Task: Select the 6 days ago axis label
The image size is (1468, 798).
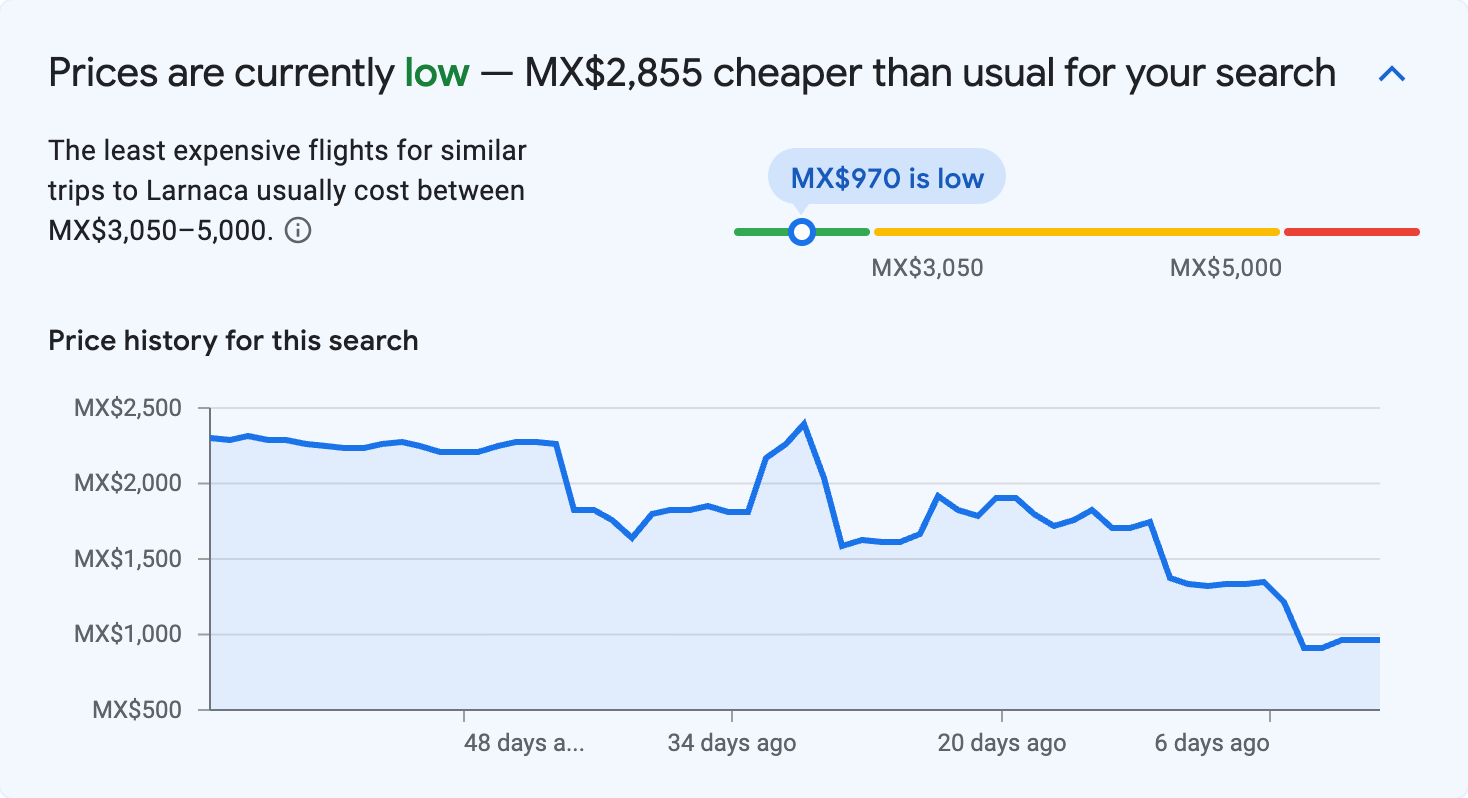Action: tap(1212, 743)
